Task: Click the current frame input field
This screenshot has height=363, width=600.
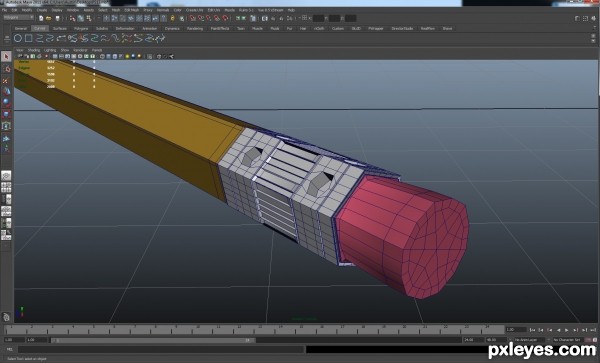Action: click(516, 329)
